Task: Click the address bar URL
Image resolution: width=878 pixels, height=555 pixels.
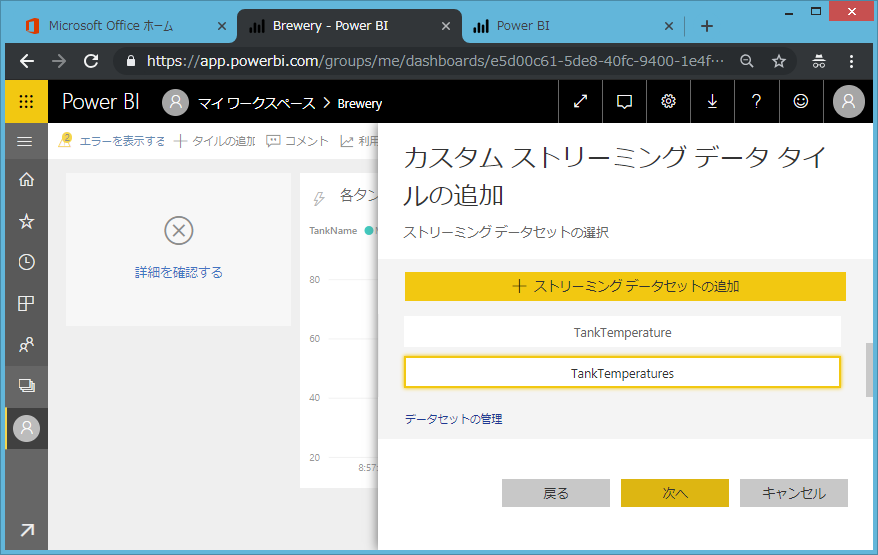Action: (435, 61)
